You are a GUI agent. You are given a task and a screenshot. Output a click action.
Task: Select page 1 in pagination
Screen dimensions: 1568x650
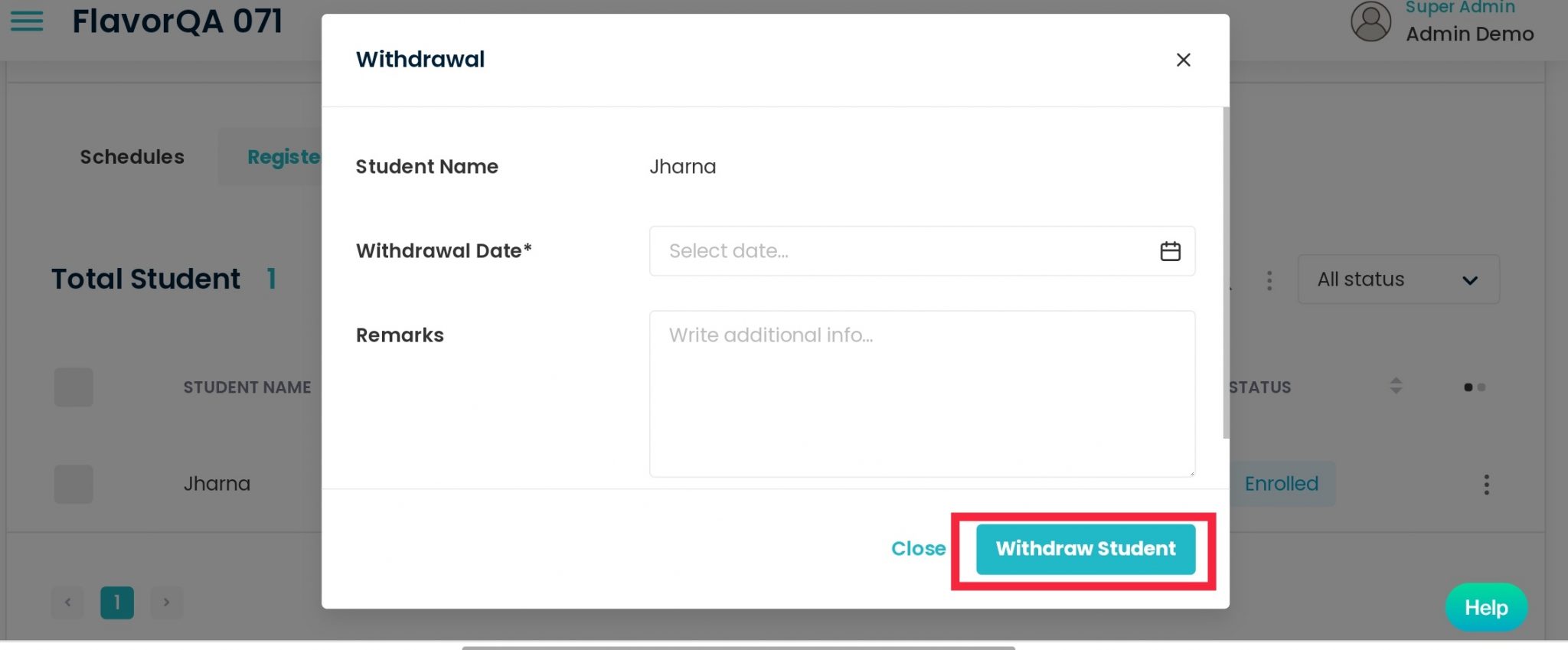[x=117, y=603]
